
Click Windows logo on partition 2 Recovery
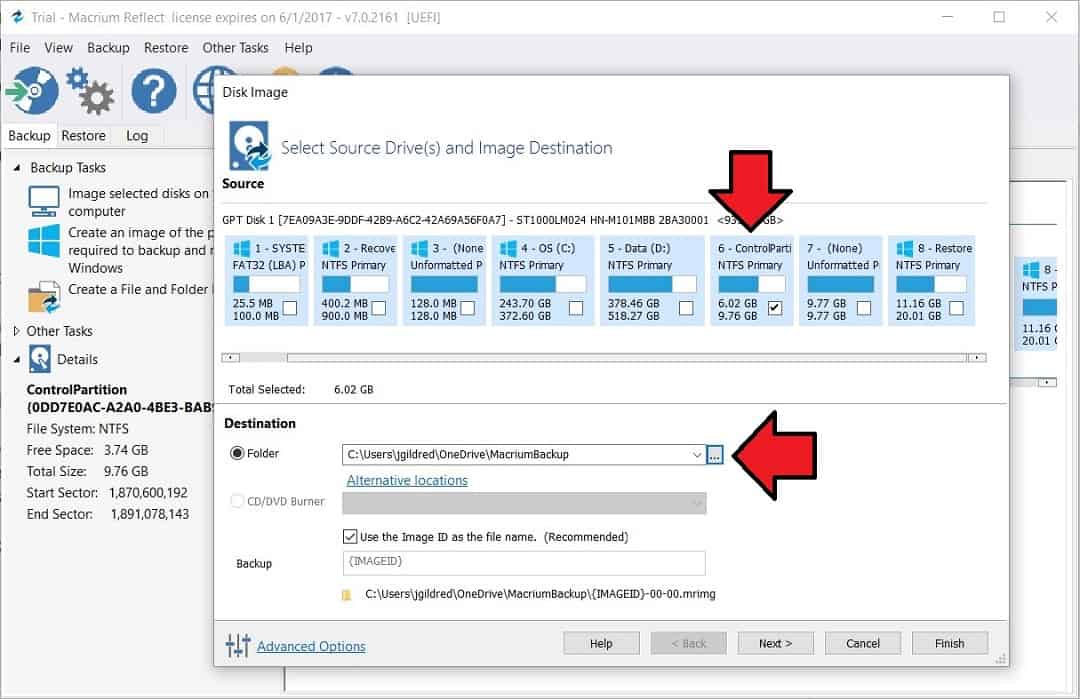(331, 249)
